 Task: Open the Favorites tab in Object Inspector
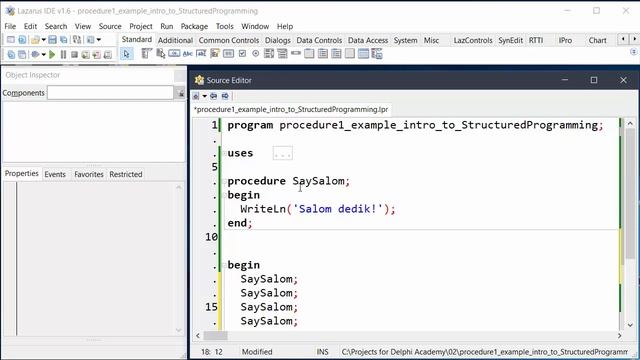(x=89, y=174)
